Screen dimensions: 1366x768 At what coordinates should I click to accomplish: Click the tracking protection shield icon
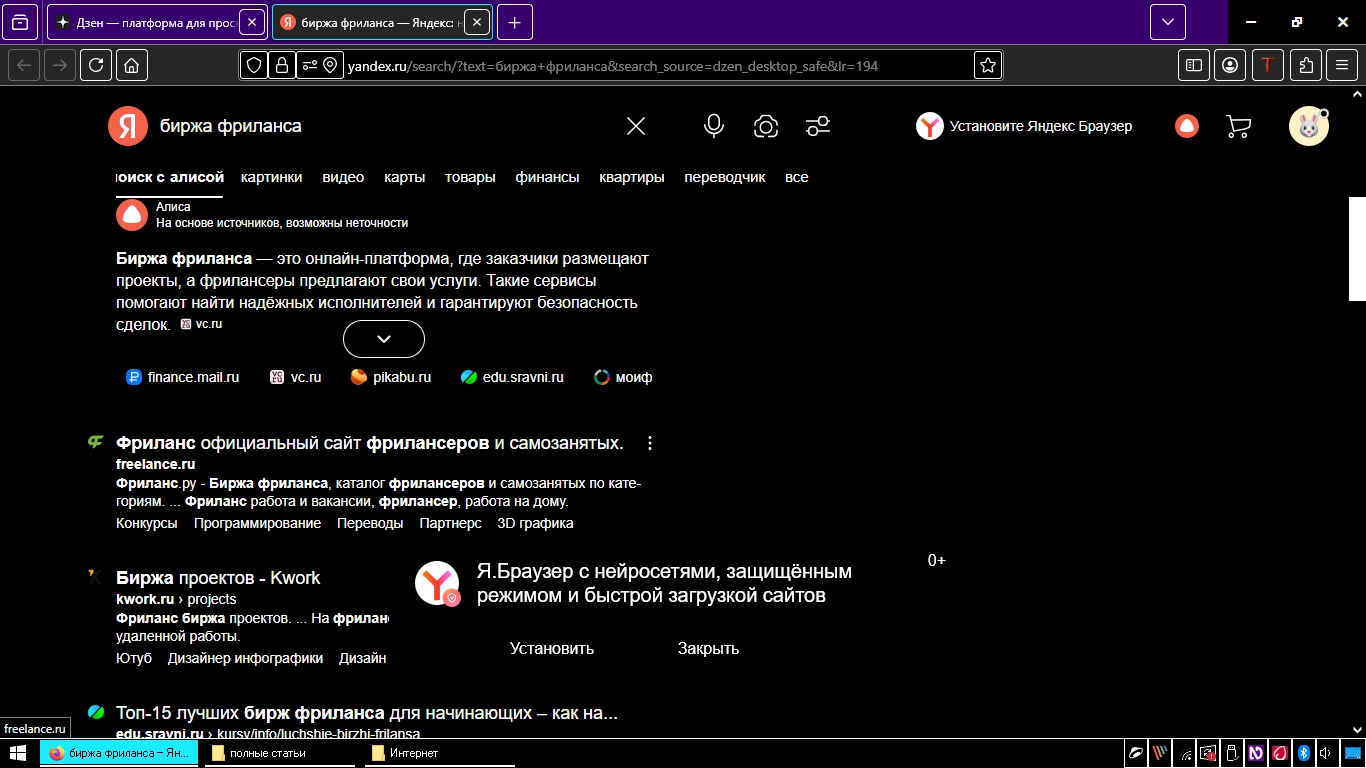click(255, 65)
